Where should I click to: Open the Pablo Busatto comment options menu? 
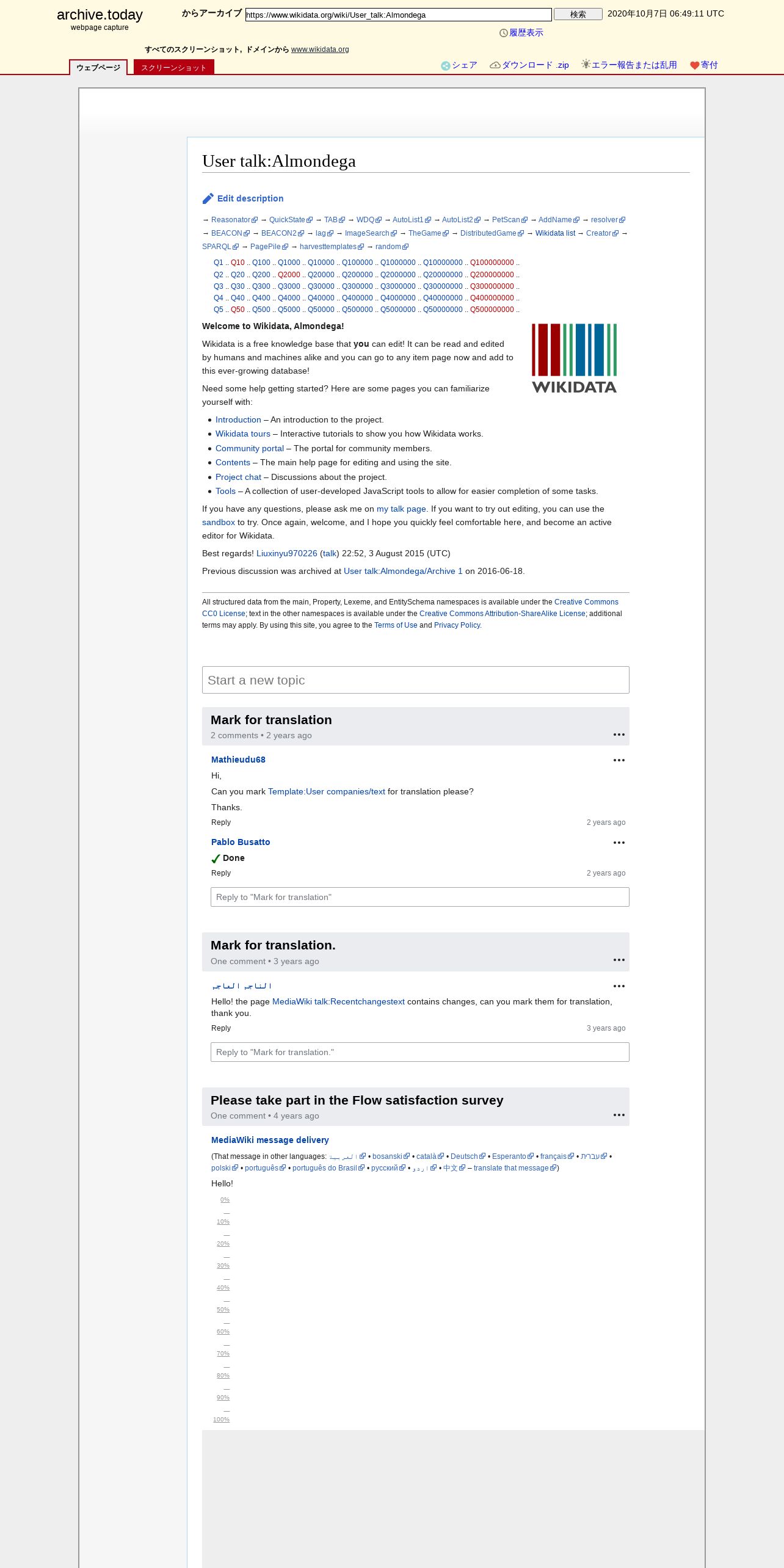point(619,843)
